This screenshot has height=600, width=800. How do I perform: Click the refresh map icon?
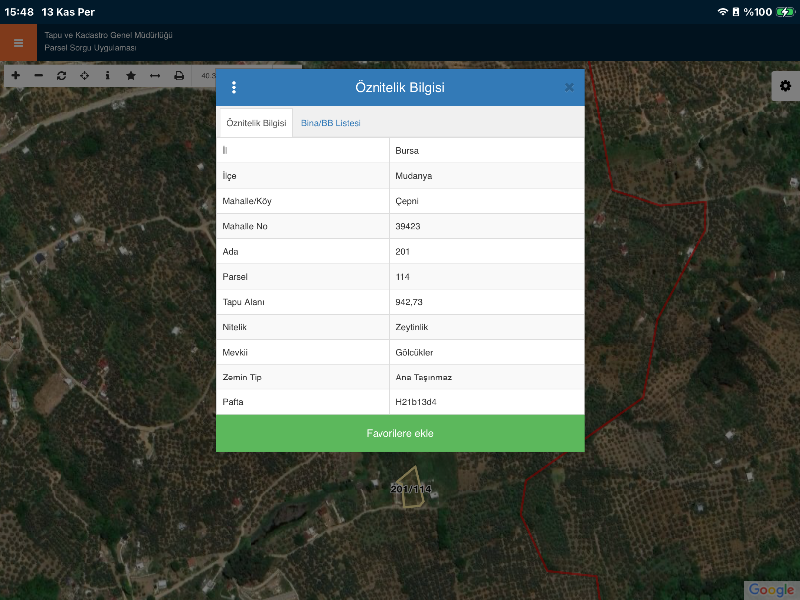[x=62, y=76]
